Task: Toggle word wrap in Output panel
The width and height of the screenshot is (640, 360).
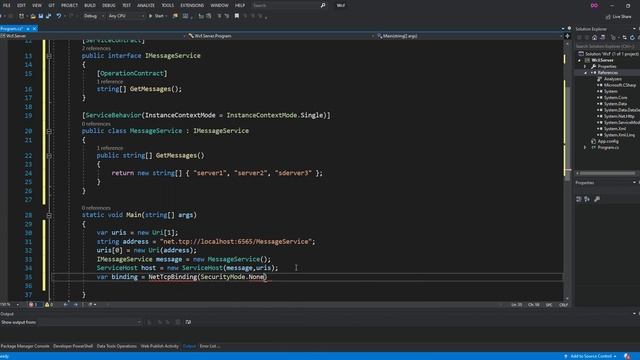Action: 188,322
